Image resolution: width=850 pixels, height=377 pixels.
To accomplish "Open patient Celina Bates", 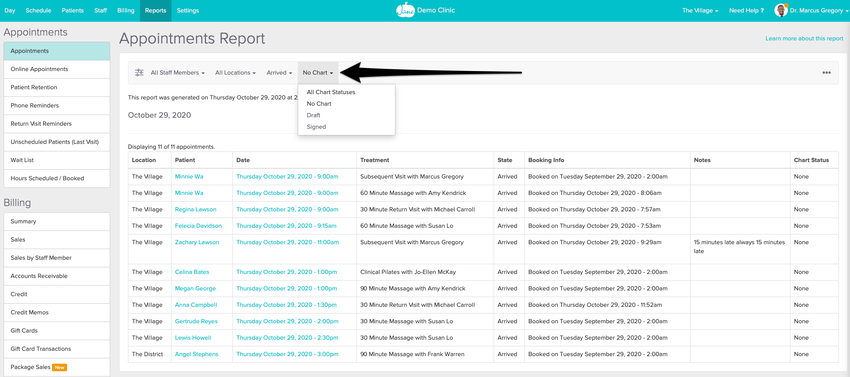I will tap(192, 272).
